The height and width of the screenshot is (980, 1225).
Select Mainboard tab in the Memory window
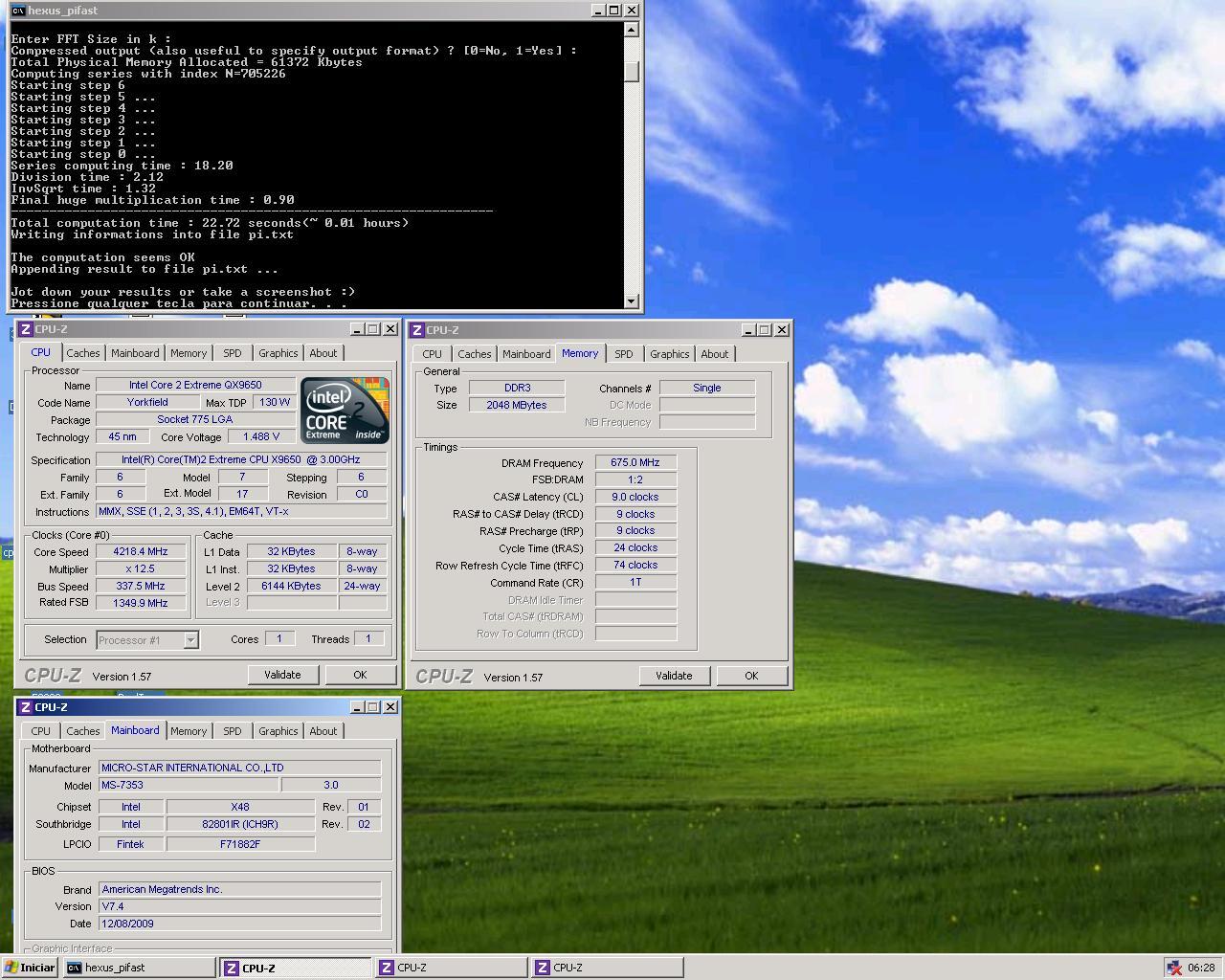click(x=526, y=354)
